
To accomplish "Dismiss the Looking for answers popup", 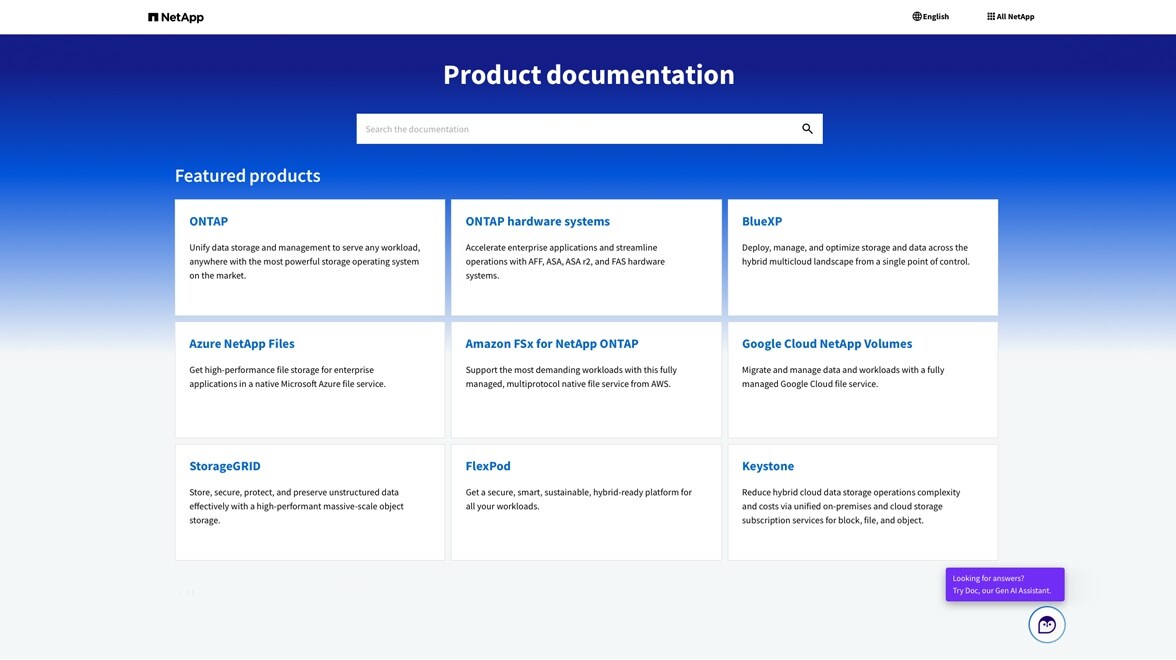I will [1005, 584].
